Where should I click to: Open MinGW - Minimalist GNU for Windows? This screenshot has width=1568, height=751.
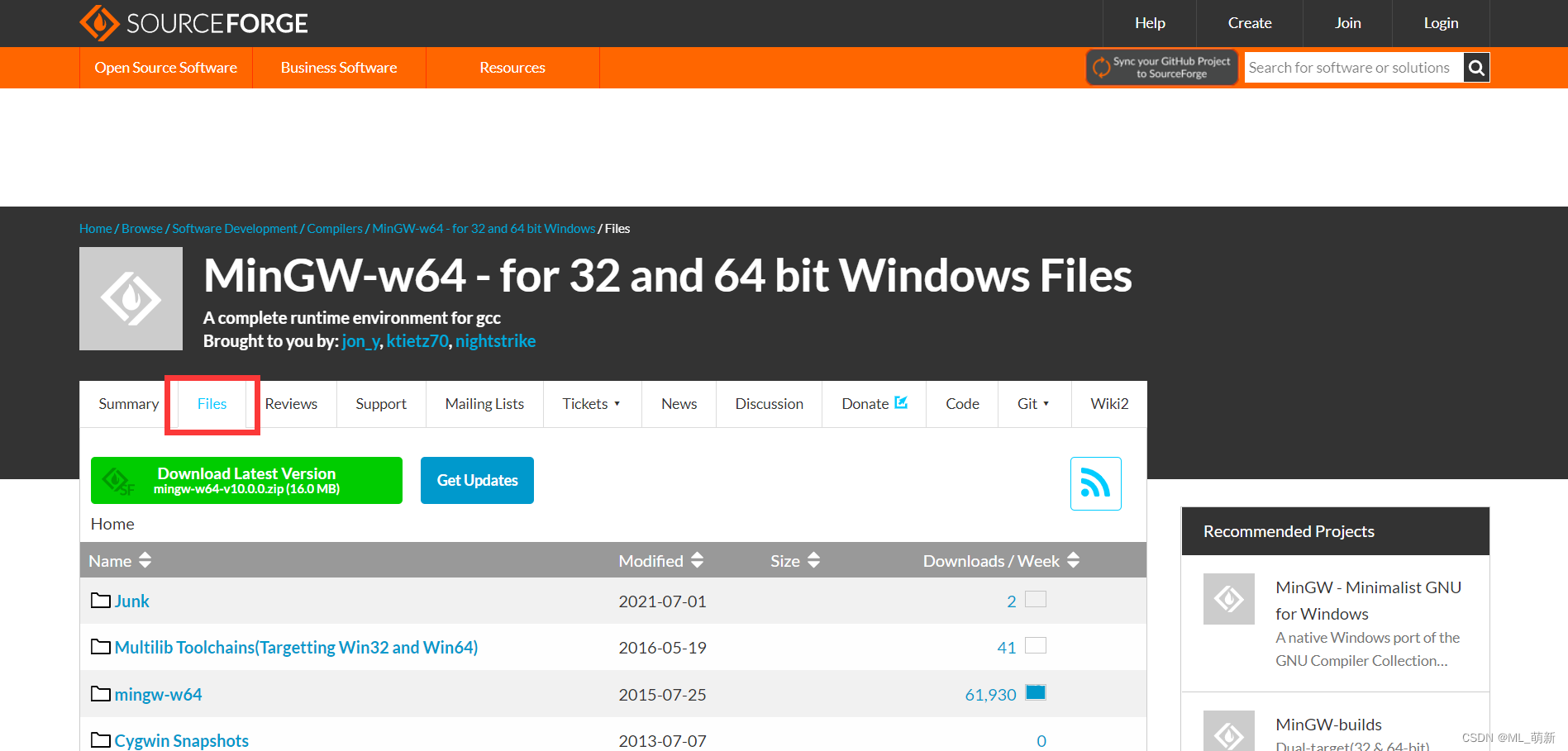pyautogui.click(x=1368, y=601)
